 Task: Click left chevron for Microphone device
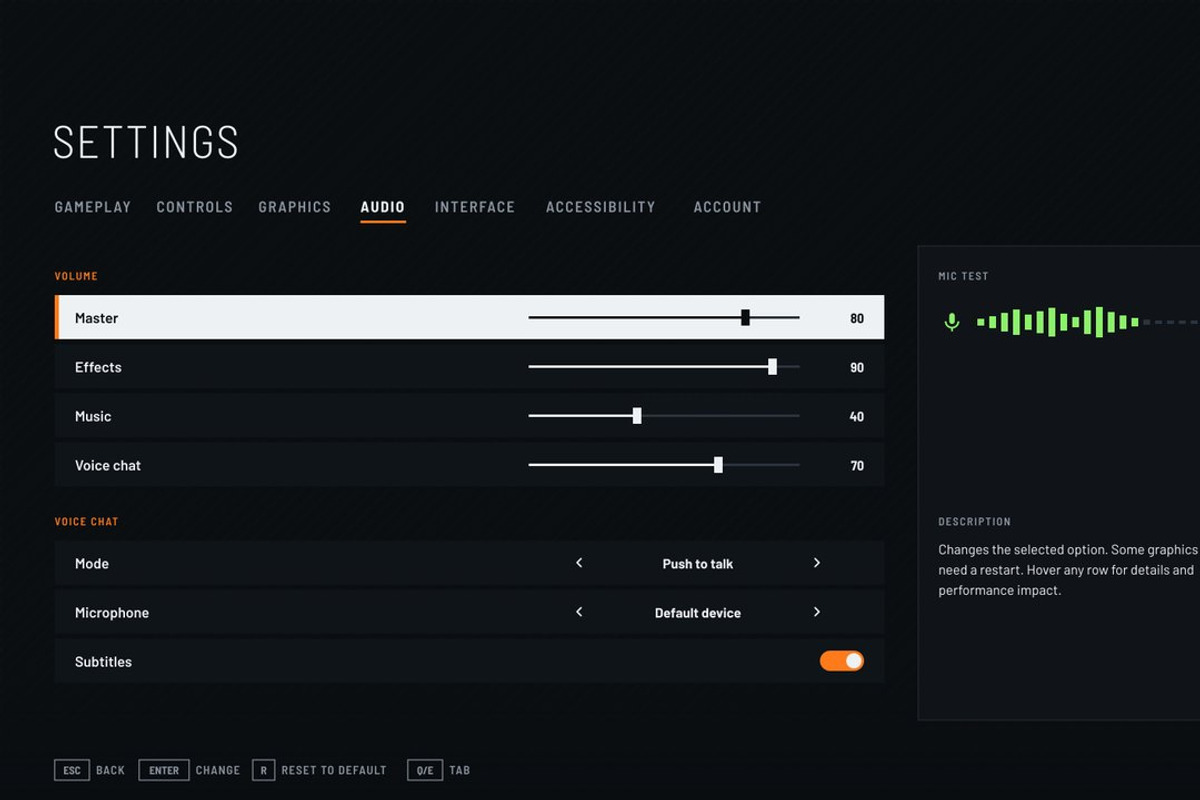tap(579, 612)
